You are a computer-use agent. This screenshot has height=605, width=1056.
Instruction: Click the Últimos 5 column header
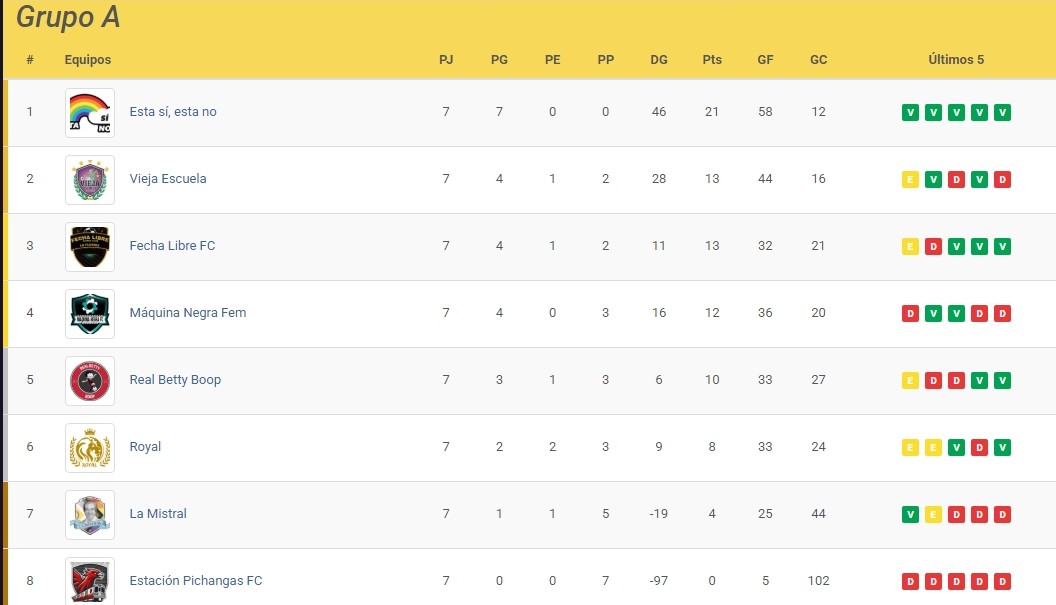coord(956,59)
